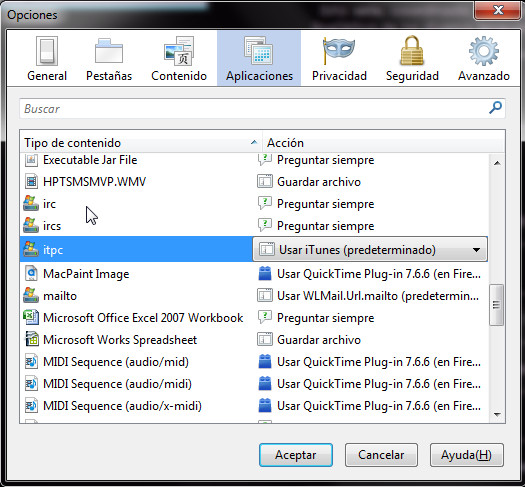Click the save icon for Microsoft Works Spreadsheet

click(265, 340)
